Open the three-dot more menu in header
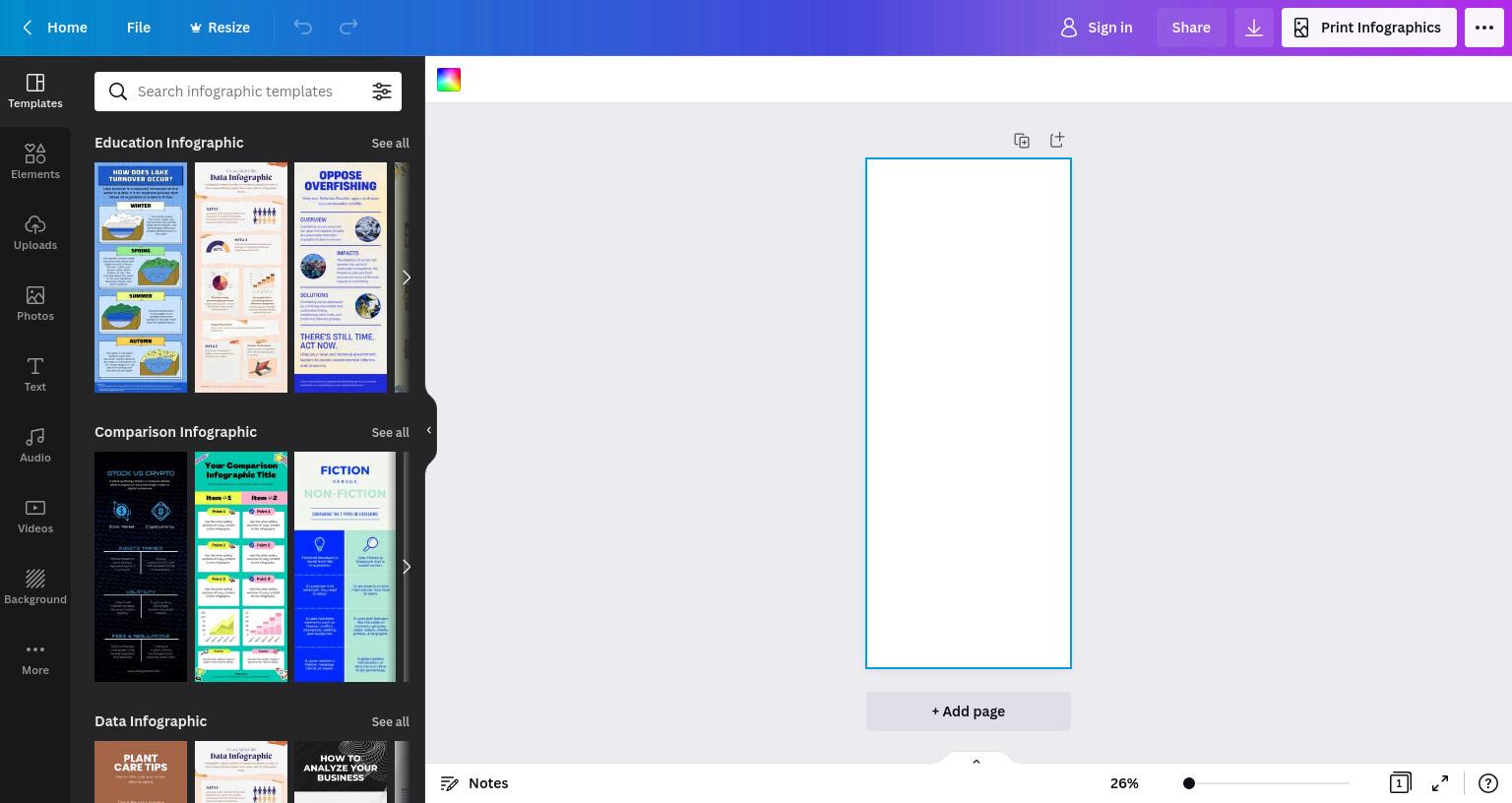The image size is (1512, 803). click(x=1484, y=28)
